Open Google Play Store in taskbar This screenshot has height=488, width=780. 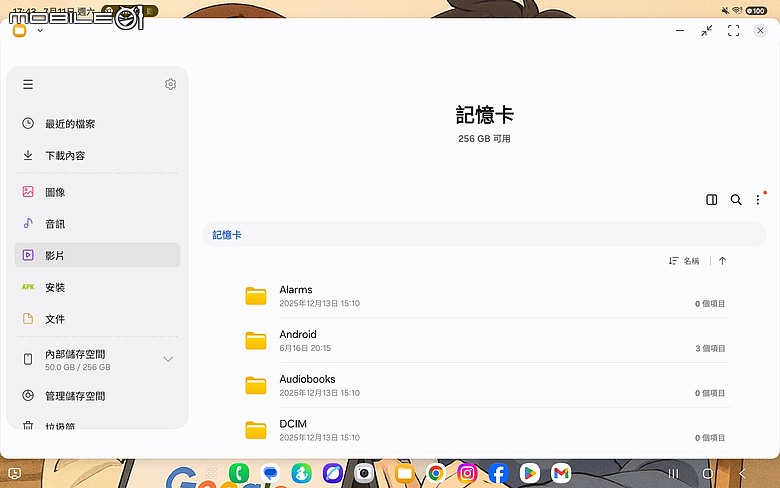530,473
